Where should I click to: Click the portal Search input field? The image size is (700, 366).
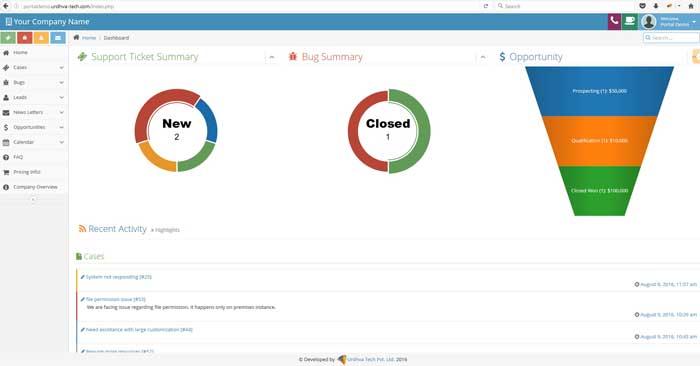(671, 38)
